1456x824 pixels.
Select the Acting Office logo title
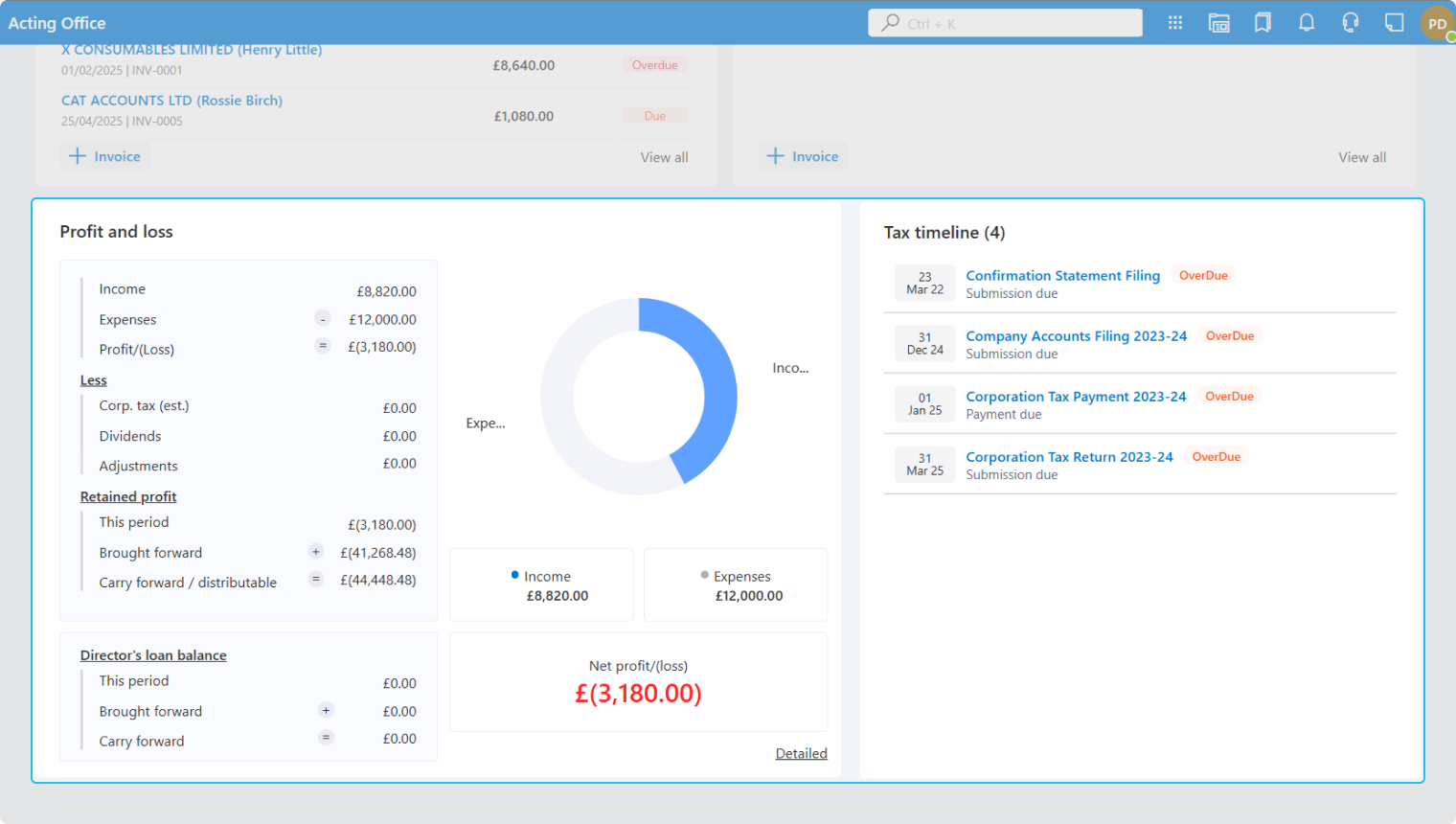click(x=57, y=23)
